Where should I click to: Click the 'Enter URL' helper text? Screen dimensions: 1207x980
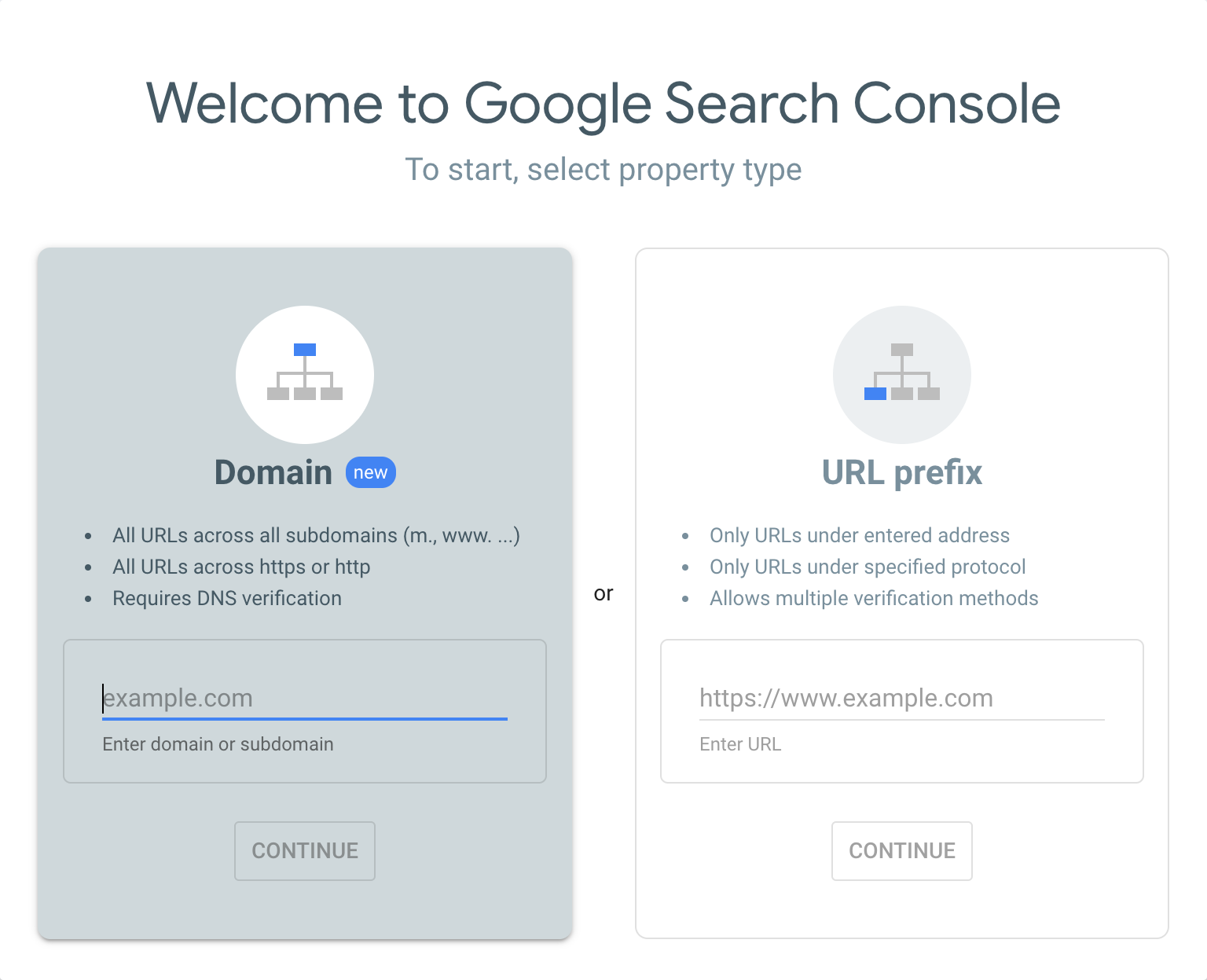[740, 744]
